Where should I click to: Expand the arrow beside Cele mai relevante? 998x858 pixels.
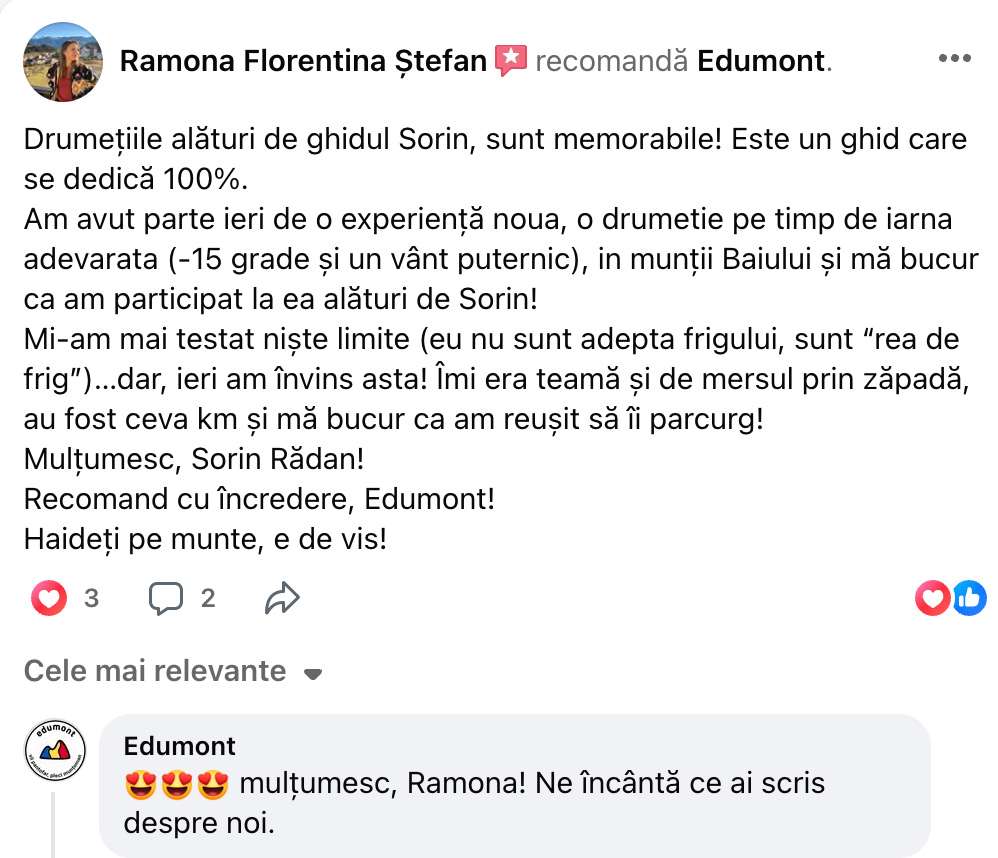point(313,673)
